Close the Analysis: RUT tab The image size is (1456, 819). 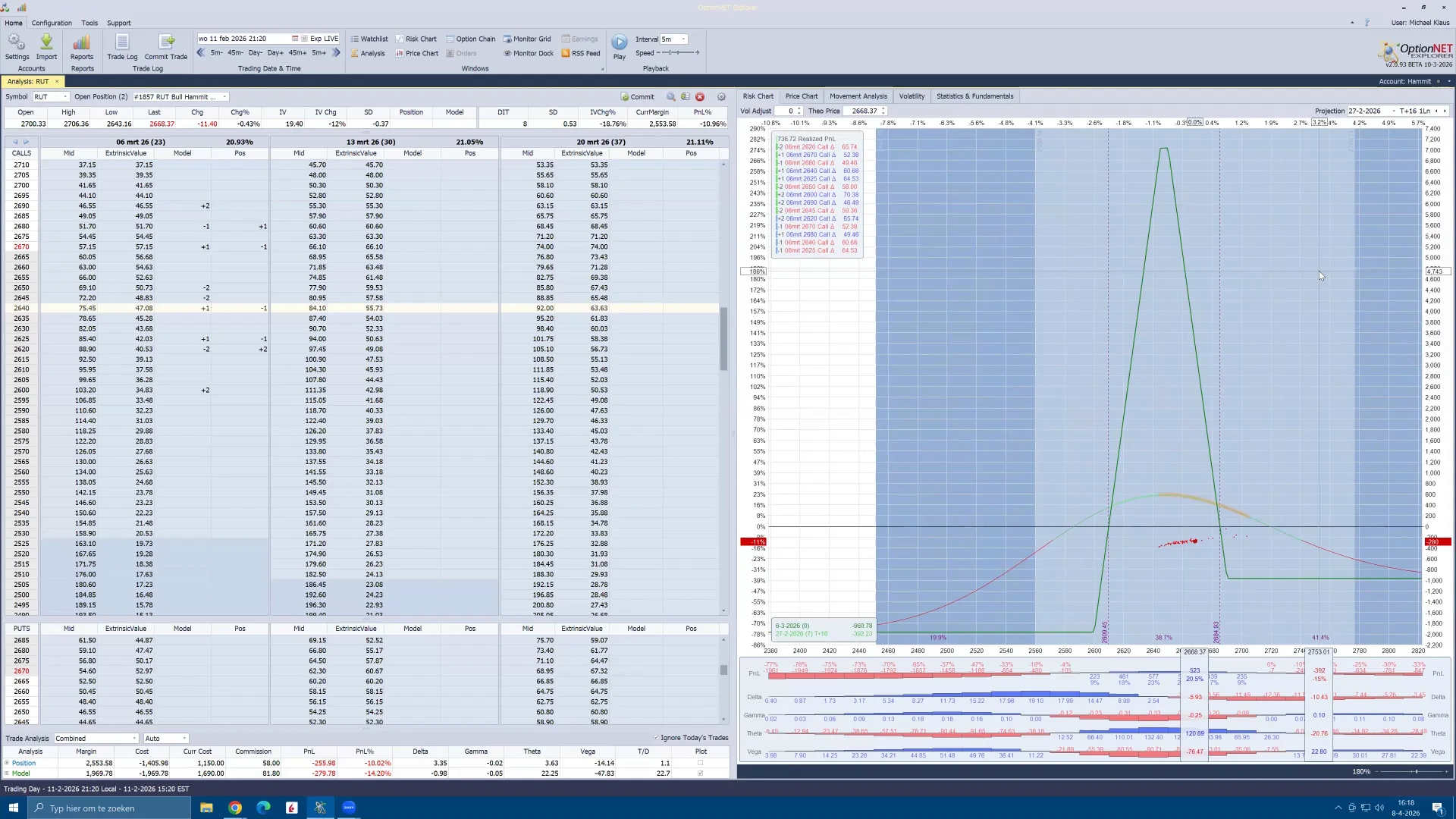coord(57,81)
